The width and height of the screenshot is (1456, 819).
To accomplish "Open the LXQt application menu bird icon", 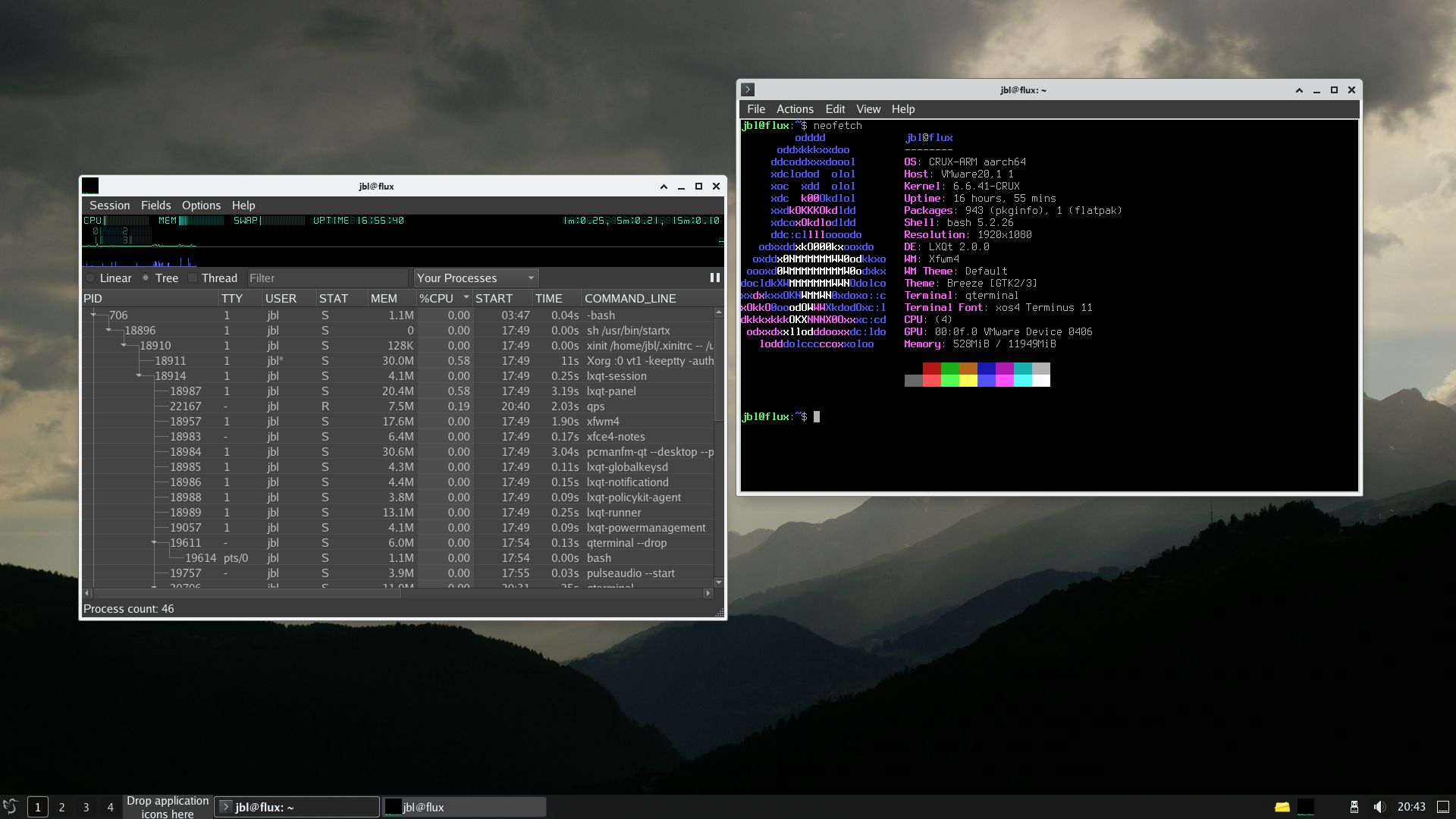I will (11, 806).
